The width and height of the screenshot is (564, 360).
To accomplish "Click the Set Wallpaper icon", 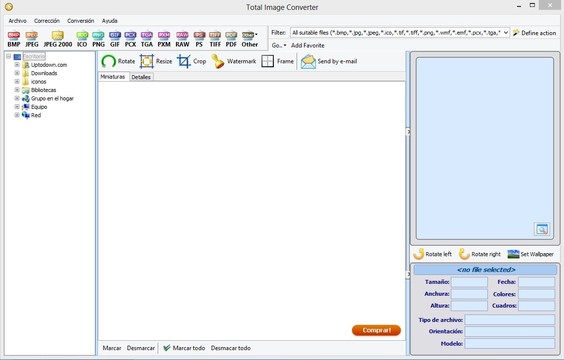I will click(513, 254).
